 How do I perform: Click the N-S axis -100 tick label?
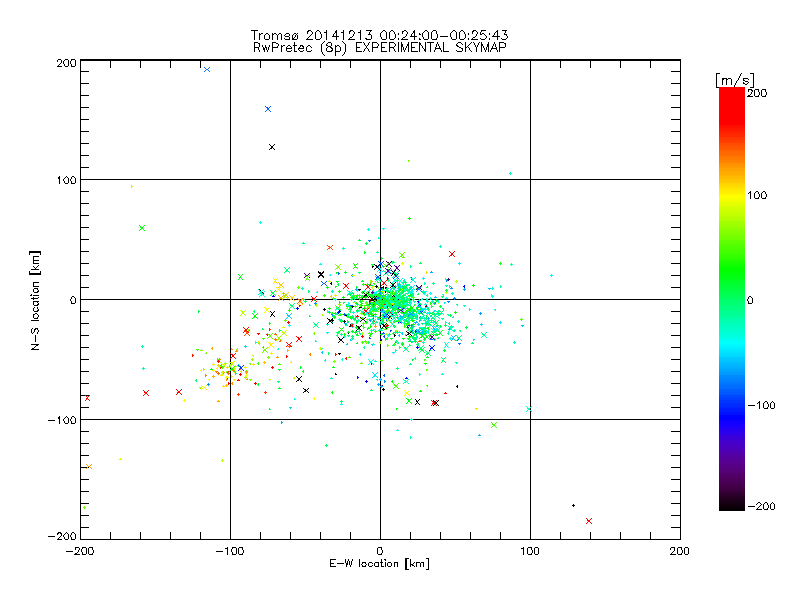pyautogui.click(x=62, y=420)
